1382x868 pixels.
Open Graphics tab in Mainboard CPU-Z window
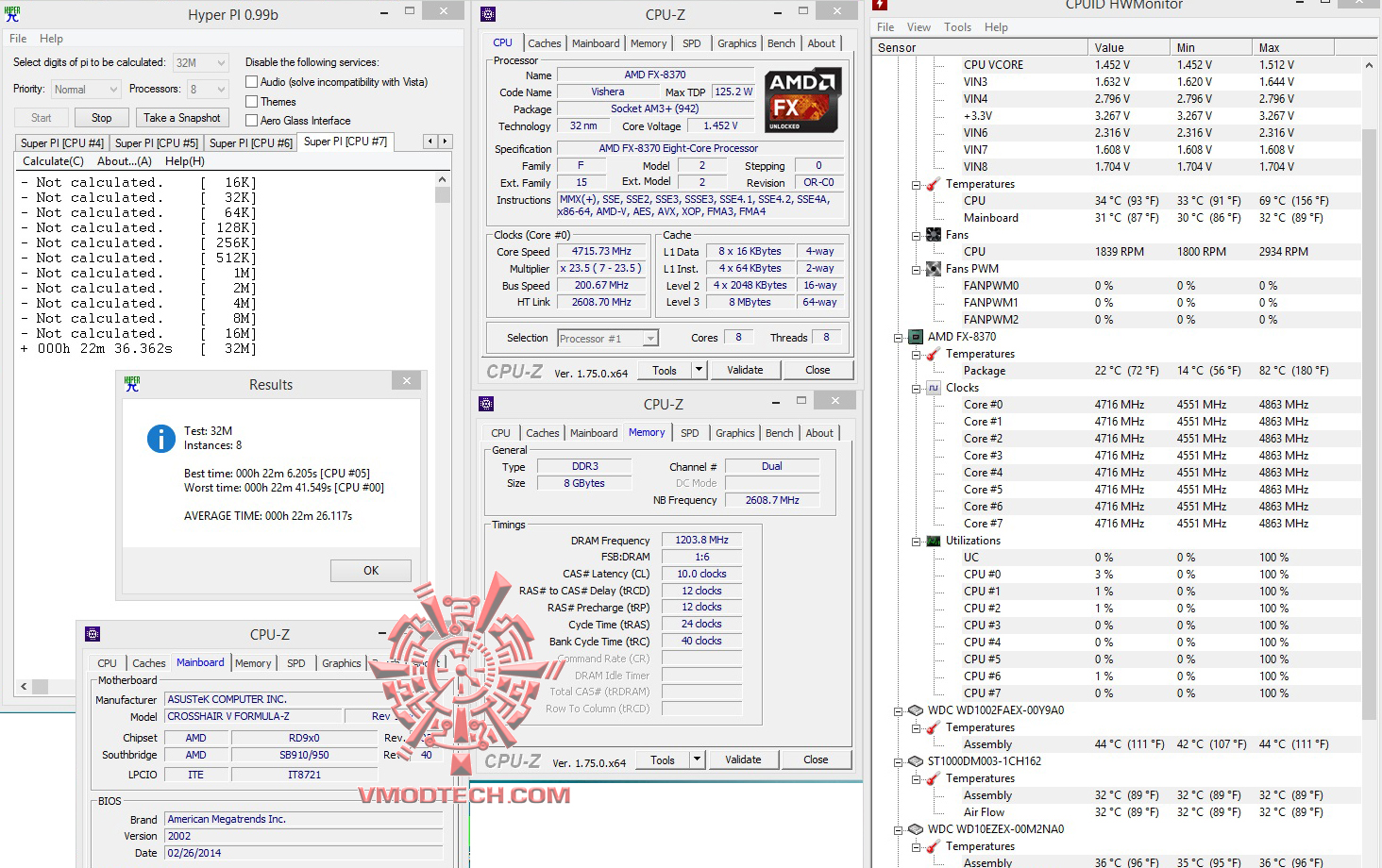pos(341,663)
